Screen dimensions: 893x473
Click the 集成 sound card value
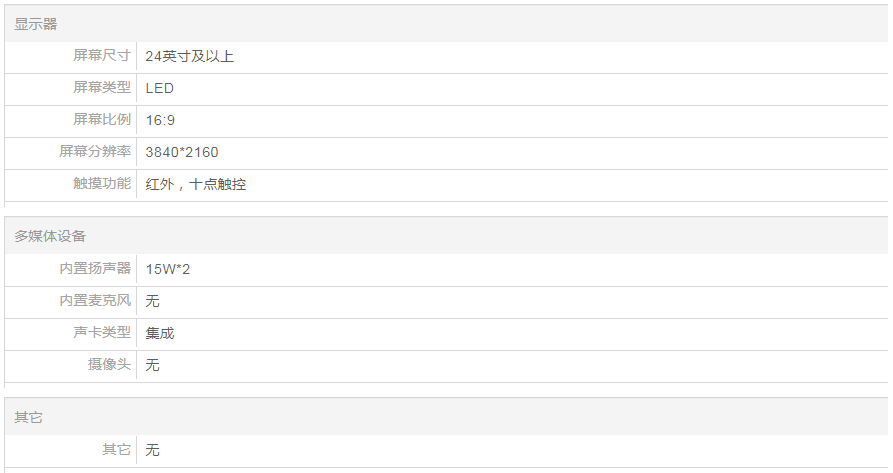[160, 333]
